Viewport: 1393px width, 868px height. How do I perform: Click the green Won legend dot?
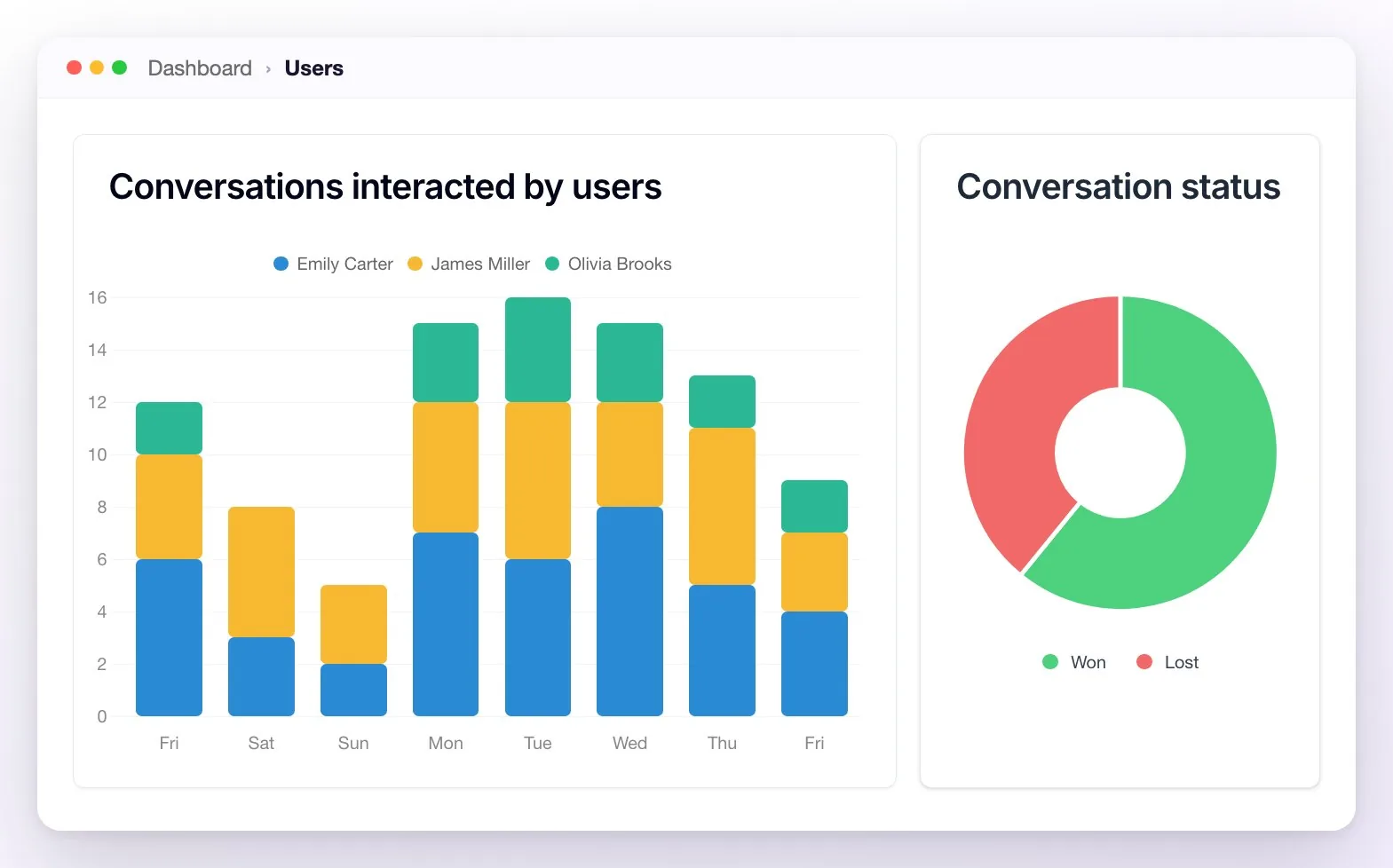click(x=1050, y=662)
